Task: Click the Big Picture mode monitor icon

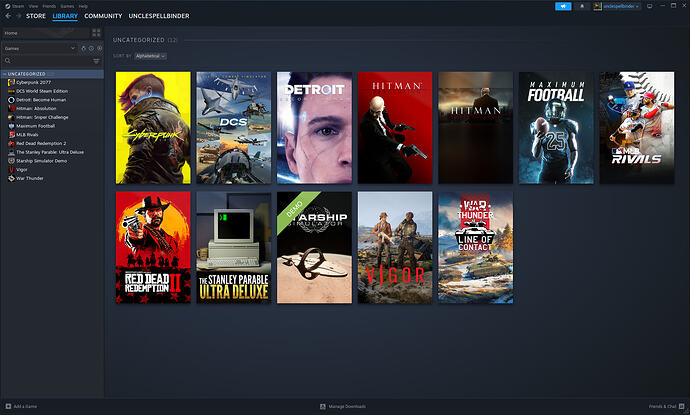Action: (x=651, y=6)
